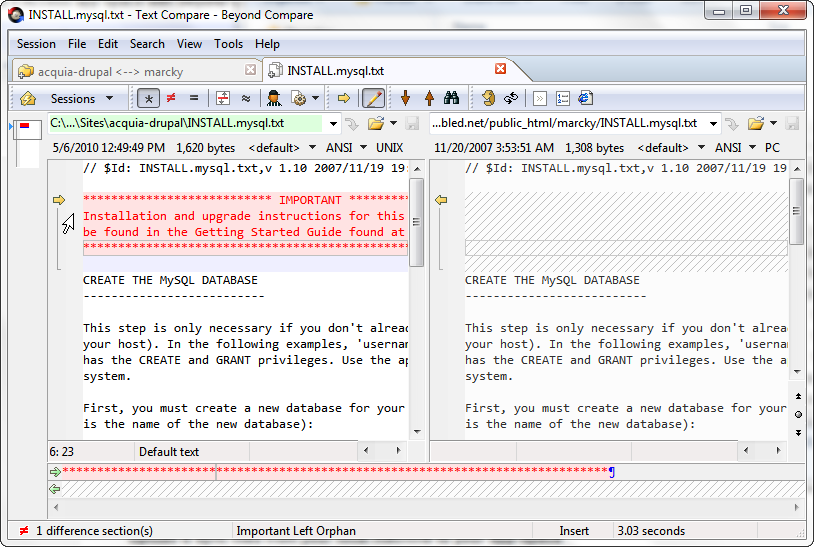The image size is (814, 547).
Task: Click the left file path field
Action: tap(186, 124)
